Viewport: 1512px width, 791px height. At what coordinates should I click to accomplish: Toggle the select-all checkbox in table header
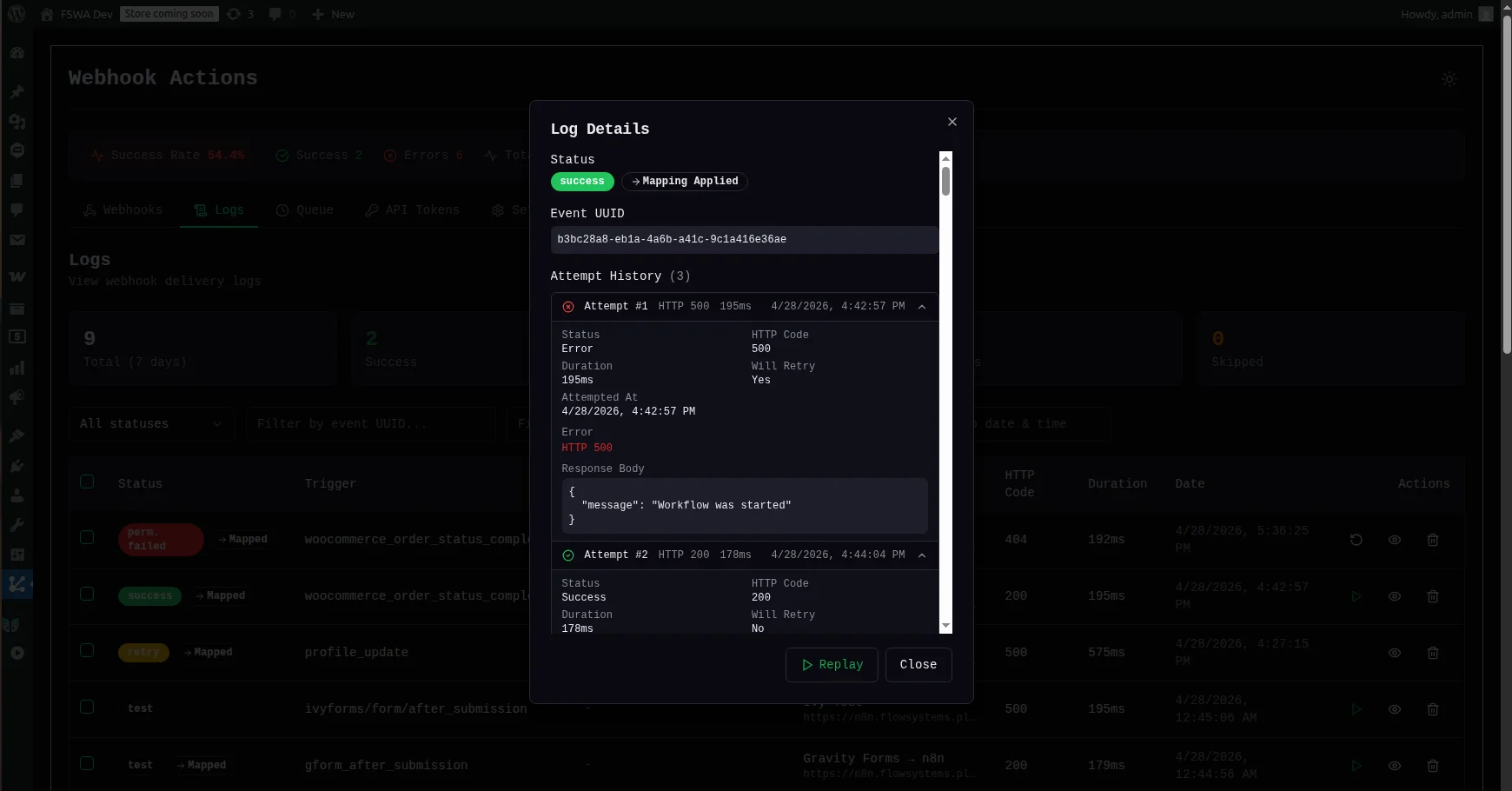coord(87,482)
